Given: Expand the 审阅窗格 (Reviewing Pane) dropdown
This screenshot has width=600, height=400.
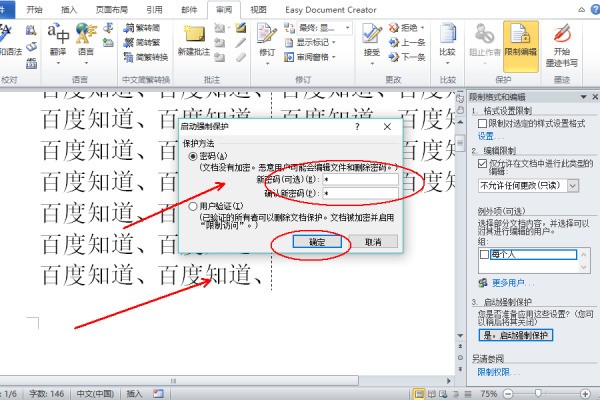Looking at the screenshot, I should (x=324, y=57).
